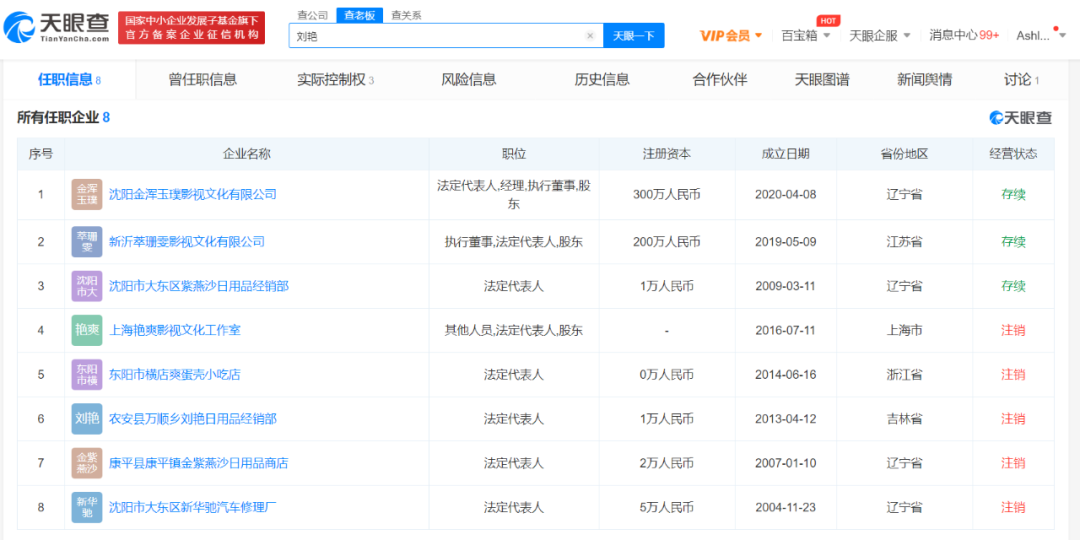Select position text 其他人员,法定代表人,股东
The width and height of the screenshot is (1080, 540).
pos(514,331)
